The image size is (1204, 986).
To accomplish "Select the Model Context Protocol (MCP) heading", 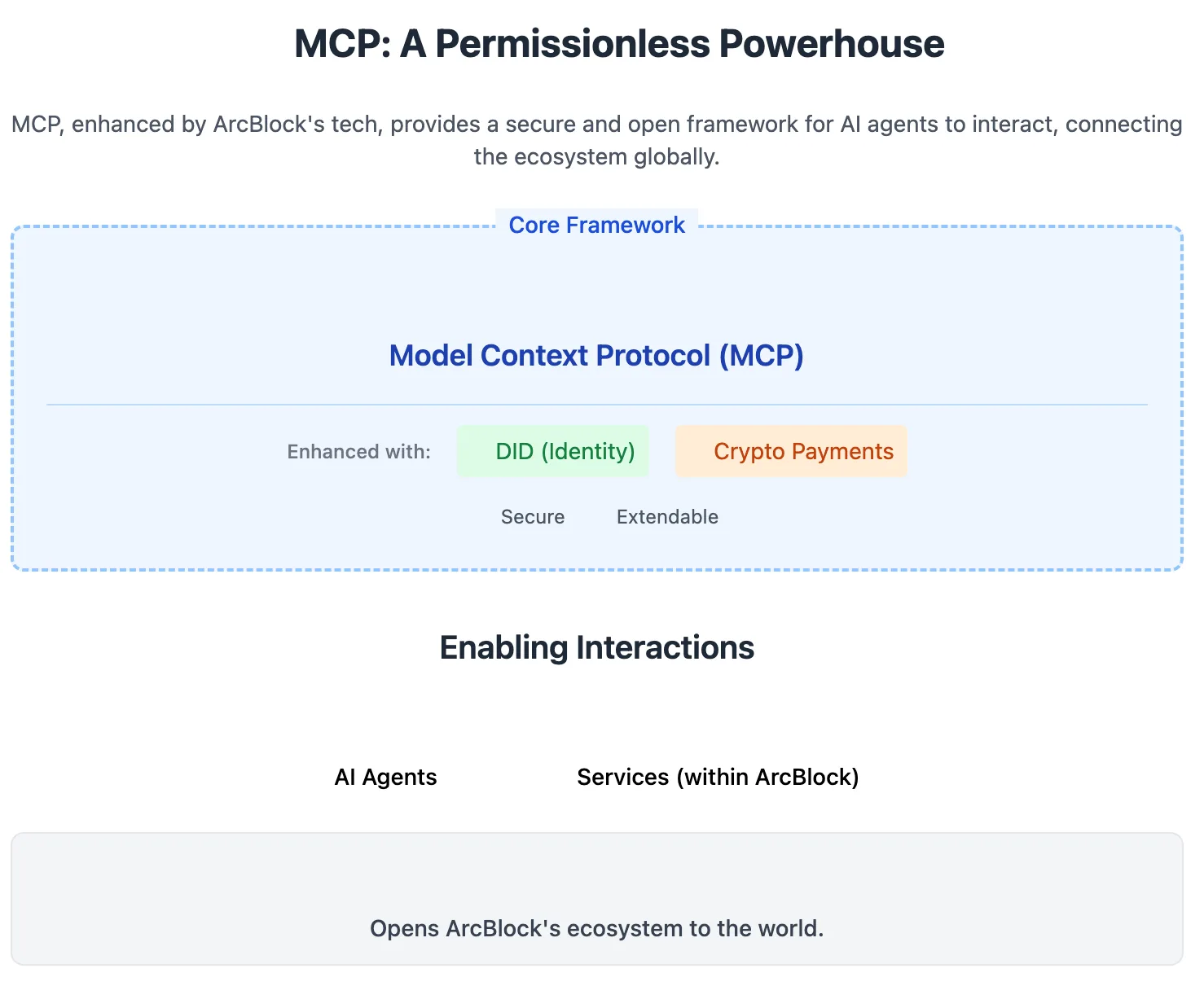I will point(596,356).
